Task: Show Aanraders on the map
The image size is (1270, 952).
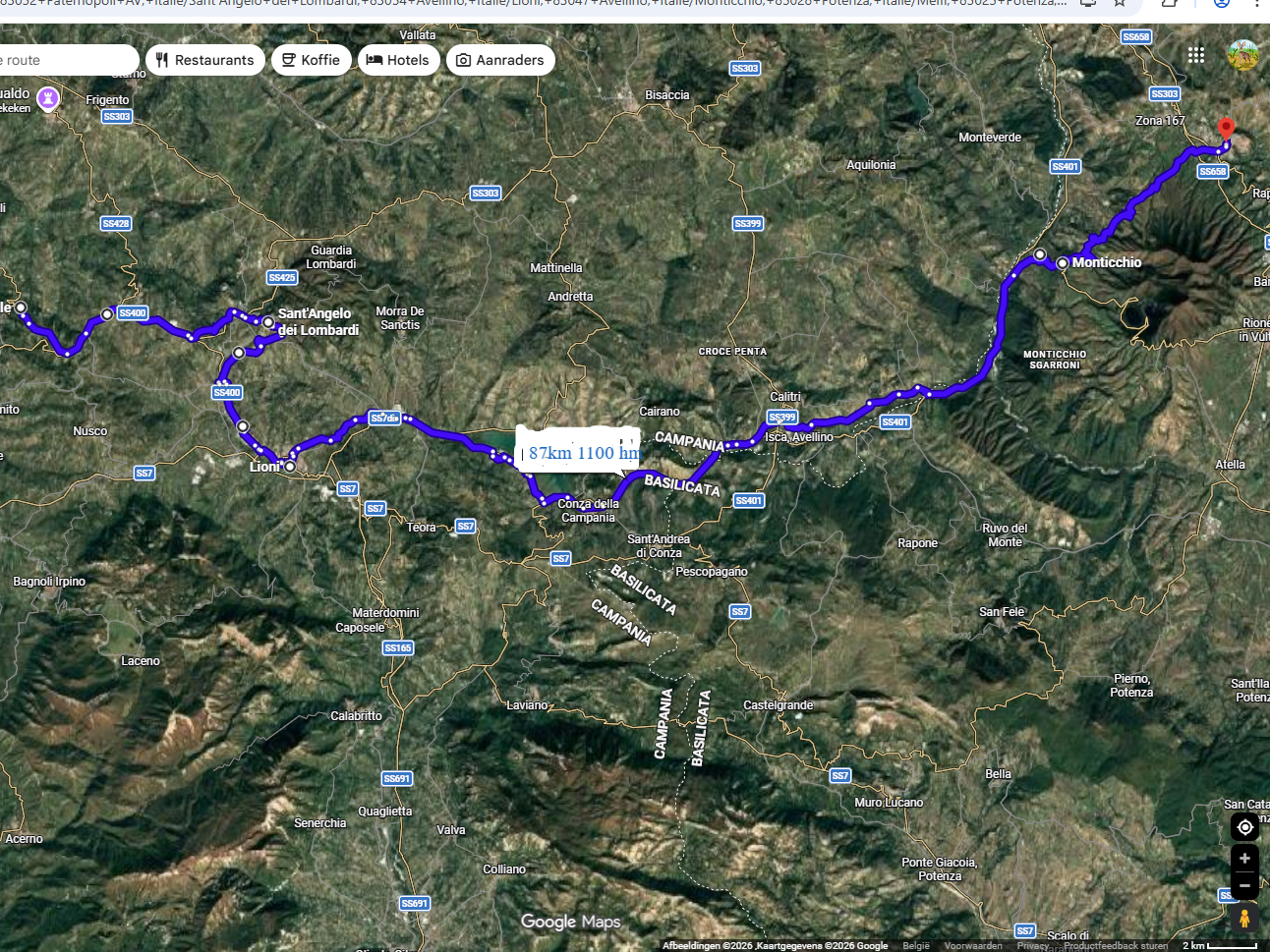Action: coord(500,60)
